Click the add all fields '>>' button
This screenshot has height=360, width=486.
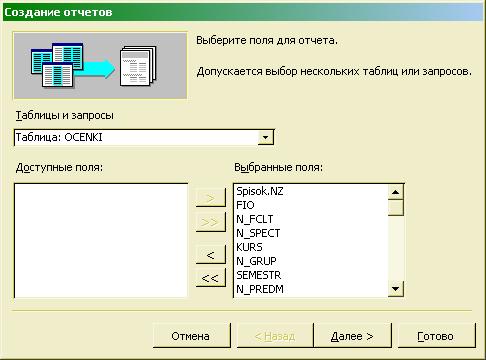pos(211,222)
